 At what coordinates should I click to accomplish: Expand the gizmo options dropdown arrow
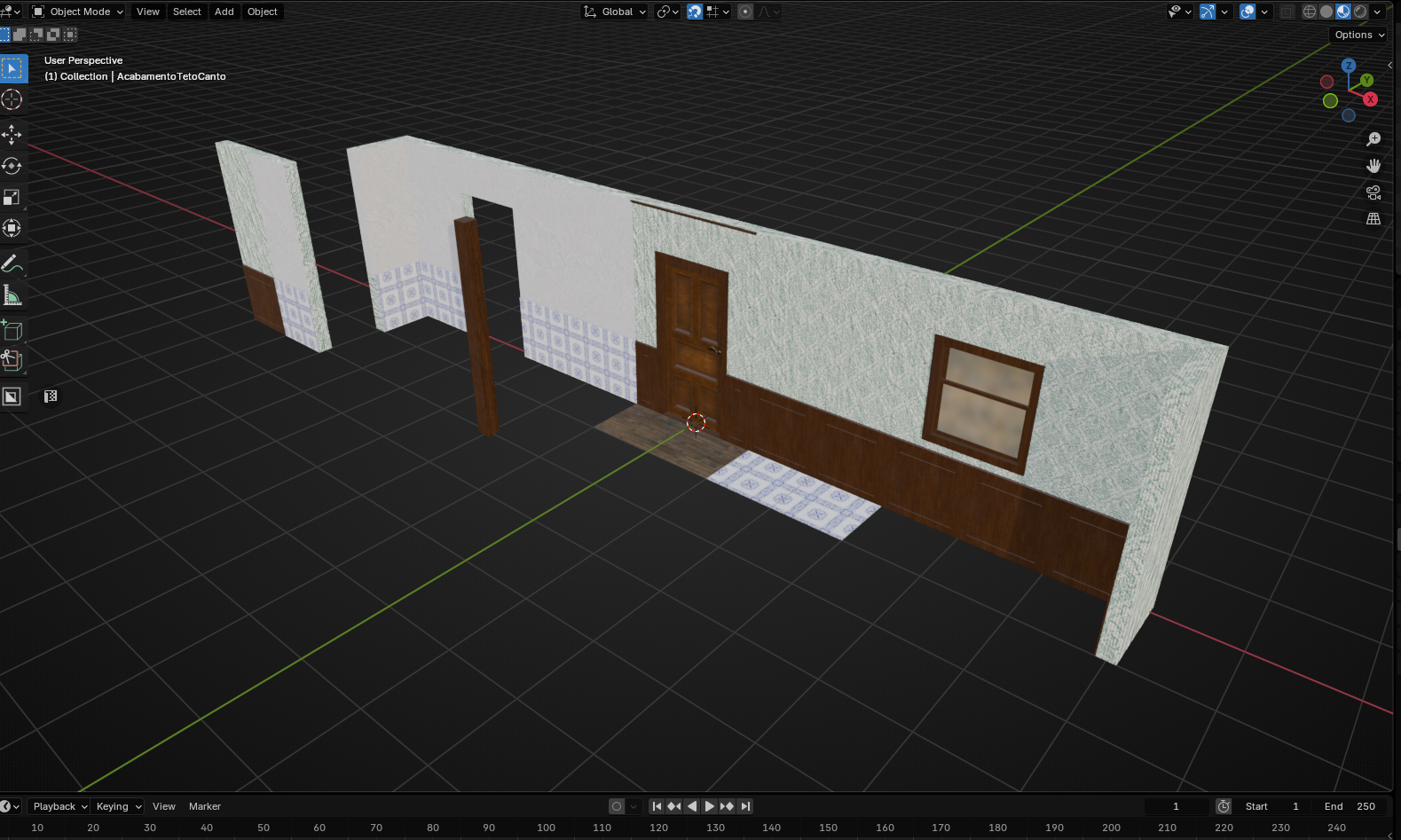1224,12
